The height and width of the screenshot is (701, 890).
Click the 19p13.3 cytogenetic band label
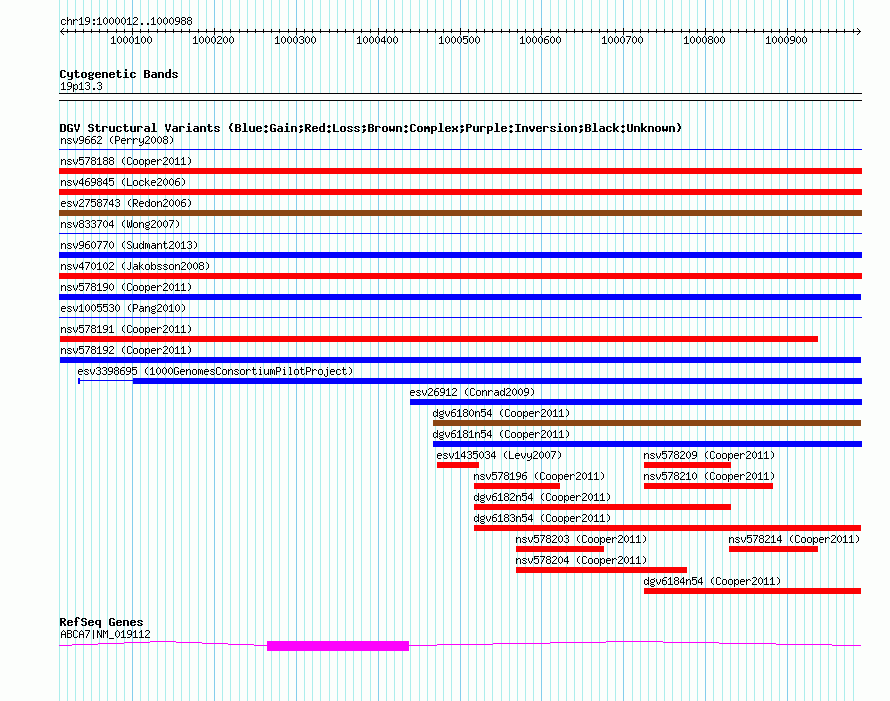coord(81,86)
